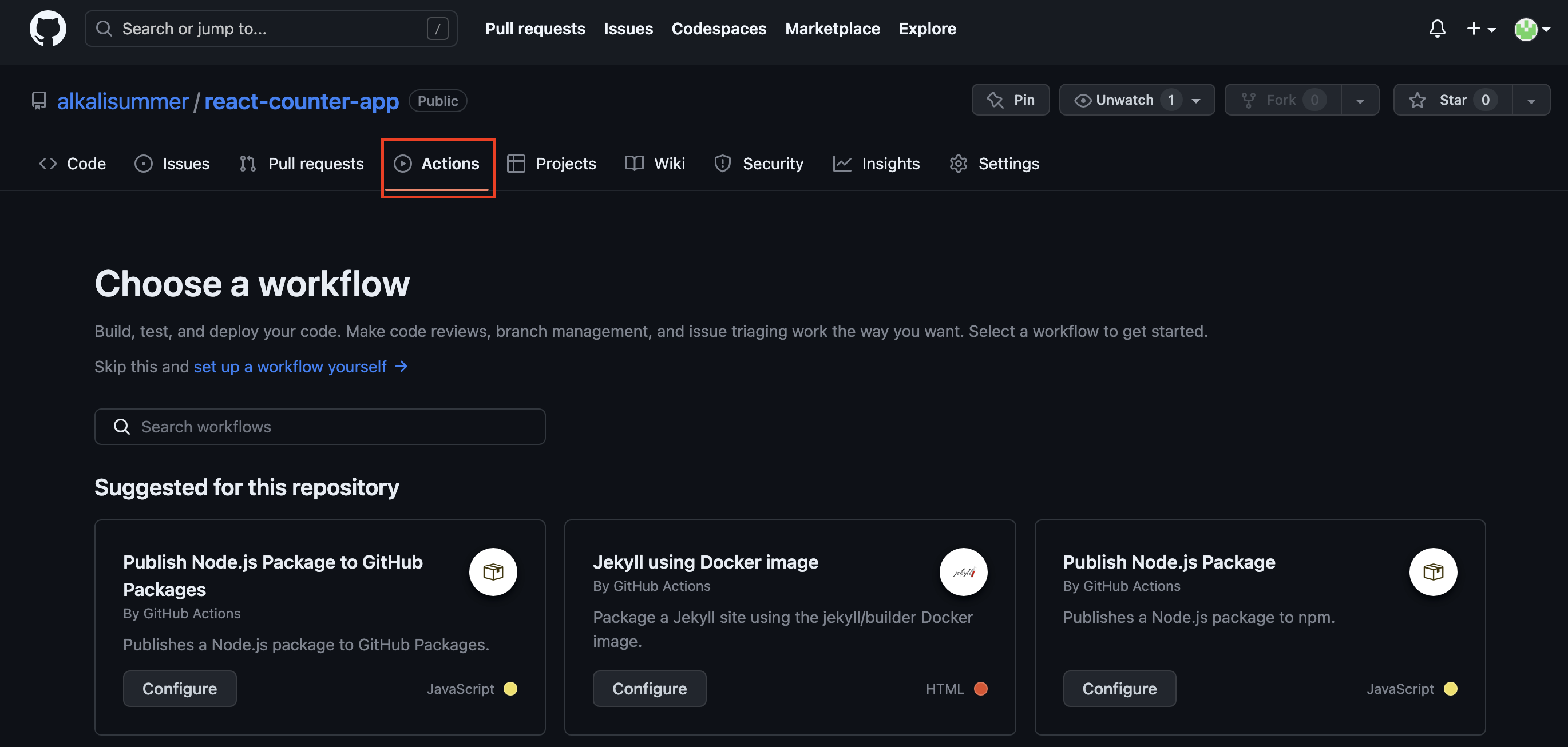1568x747 pixels.
Task: Configure the Jekyll using Docker image workflow
Action: coord(649,689)
